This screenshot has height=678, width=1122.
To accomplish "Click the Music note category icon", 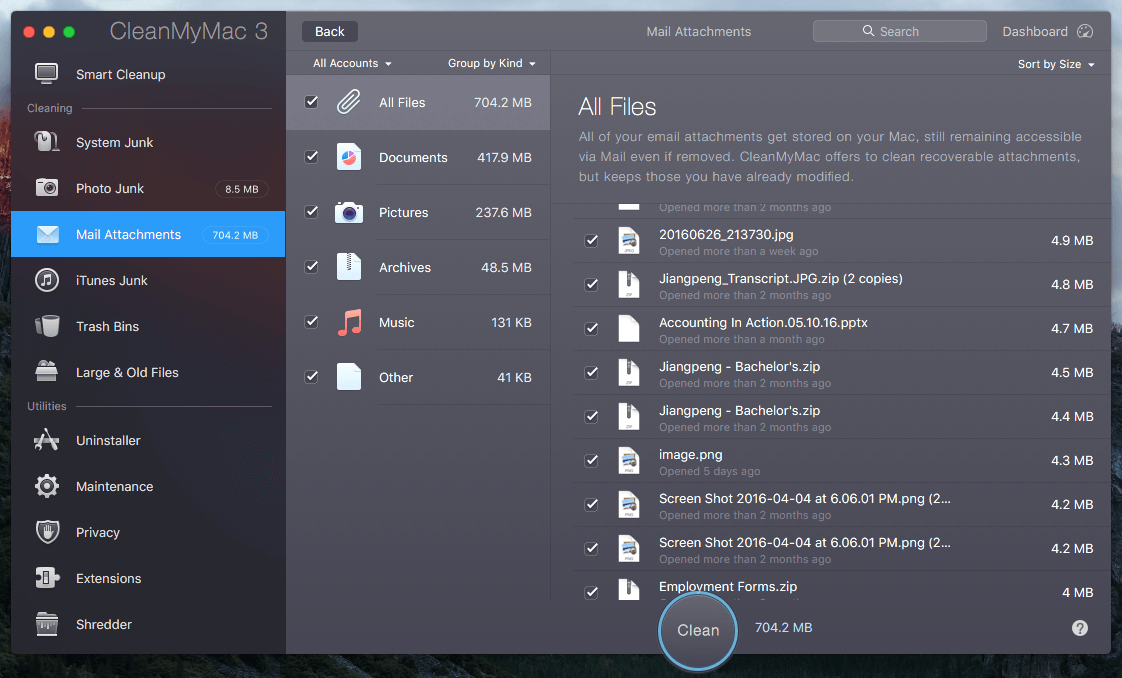I will pyautogui.click(x=349, y=322).
